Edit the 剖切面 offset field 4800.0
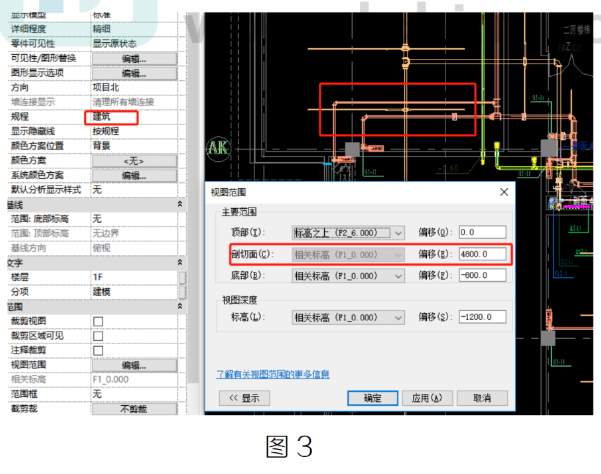This screenshot has height=474, width=601. tap(483, 254)
